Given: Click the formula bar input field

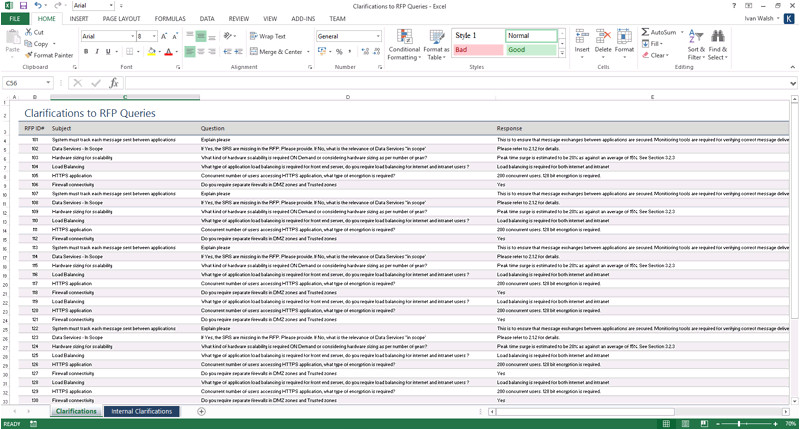Looking at the screenshot, I should pos(450,83).
